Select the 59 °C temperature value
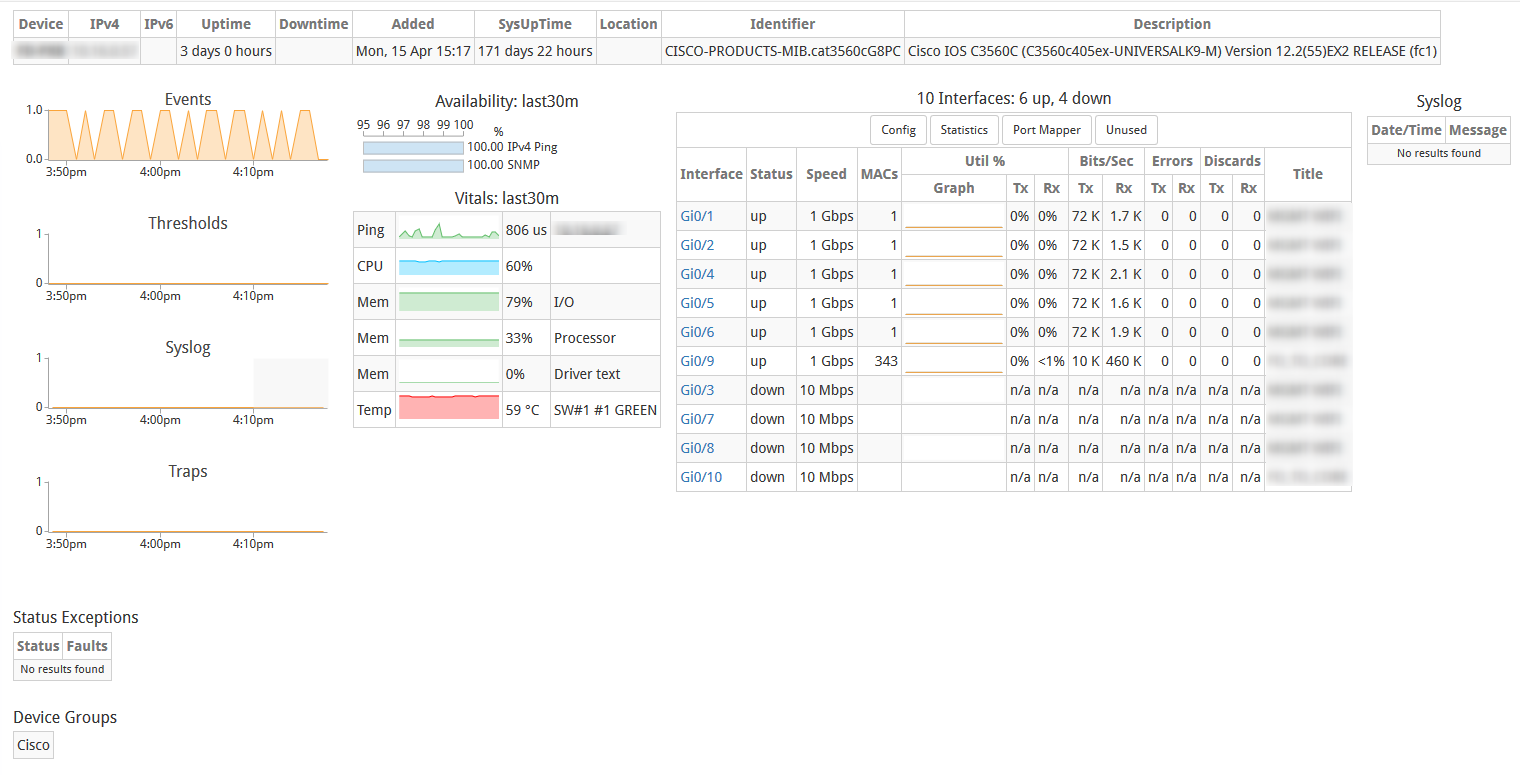 point(522,410)
